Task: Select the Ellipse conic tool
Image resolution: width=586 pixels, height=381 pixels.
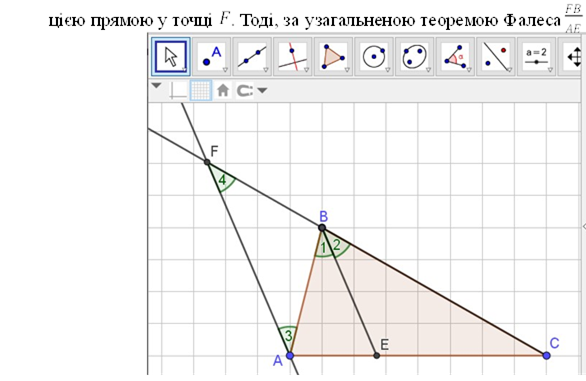Action: click(x=415, y=57)
